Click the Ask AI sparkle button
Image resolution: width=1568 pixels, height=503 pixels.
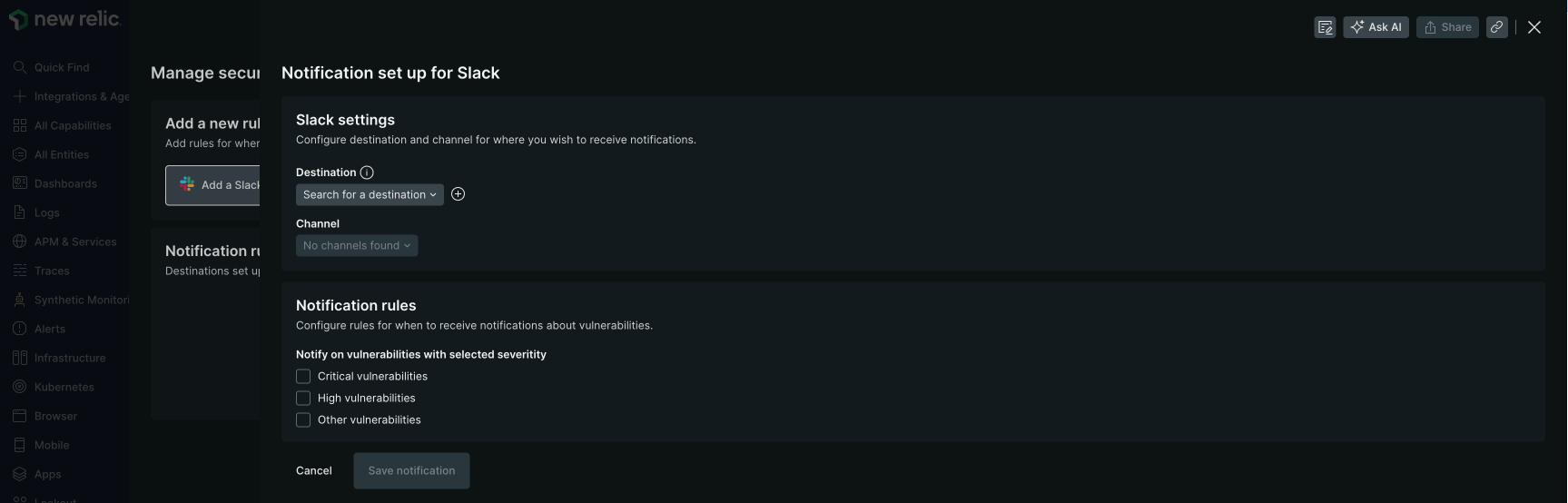tap(1376, 27)
